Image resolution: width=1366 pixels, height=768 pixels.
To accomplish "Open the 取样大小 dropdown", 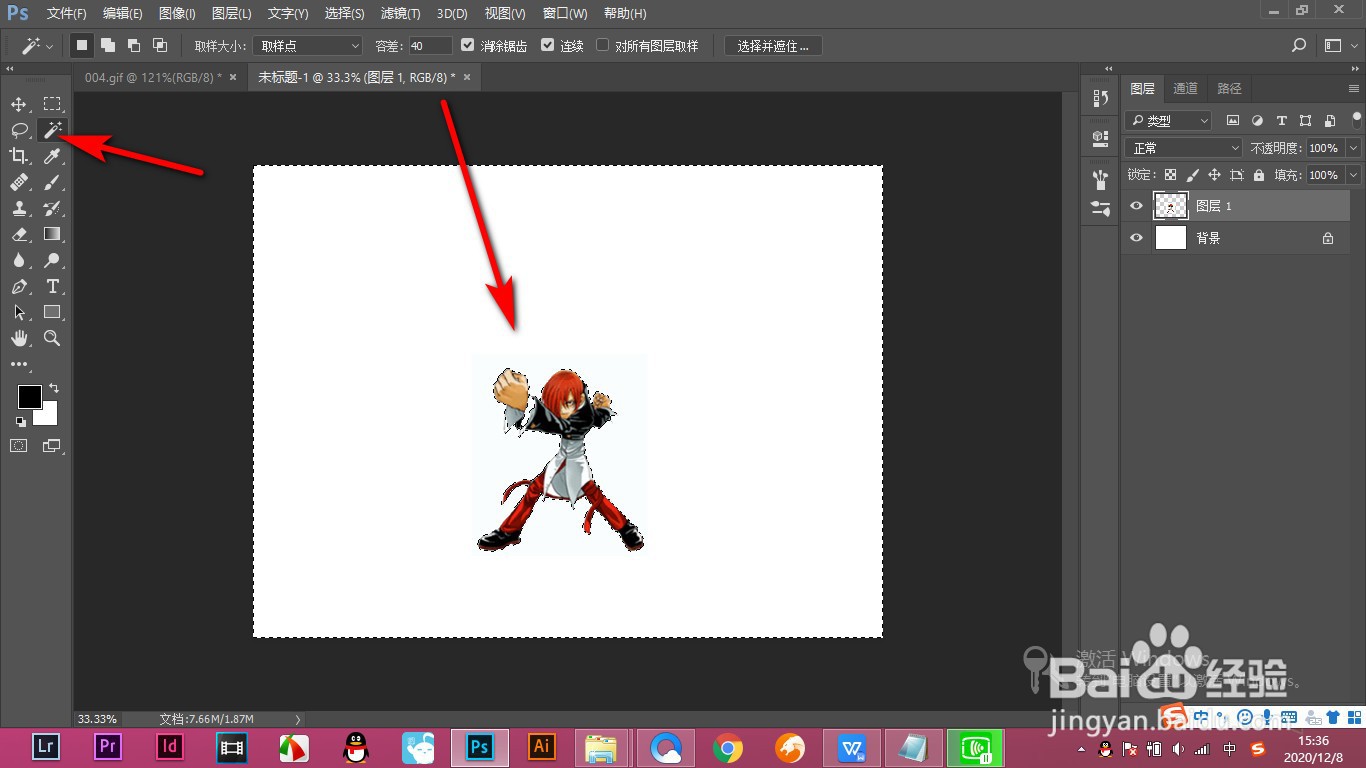I will point(307,46).
